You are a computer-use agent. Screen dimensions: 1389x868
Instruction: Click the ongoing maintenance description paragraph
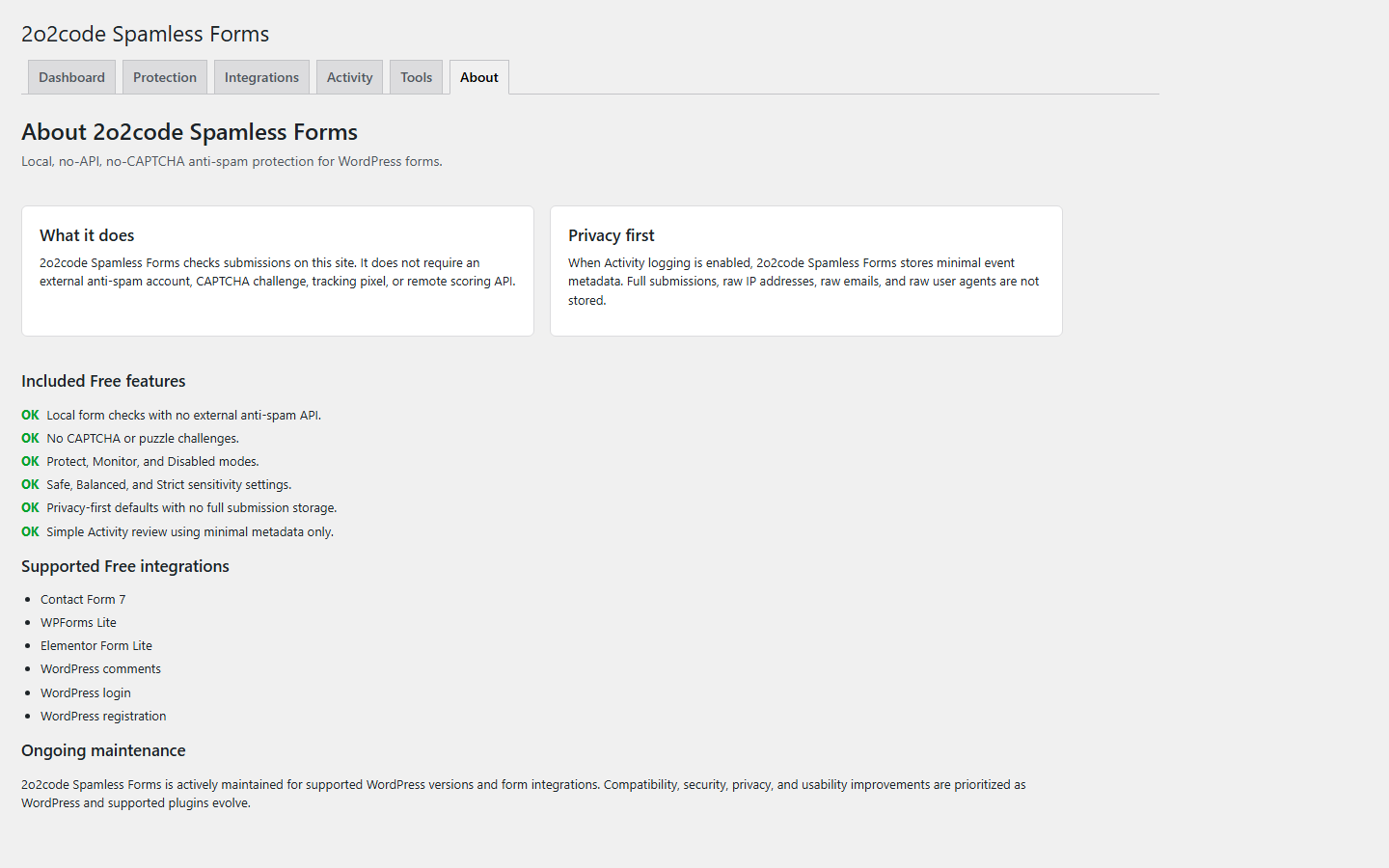click(x=524, y=794)
